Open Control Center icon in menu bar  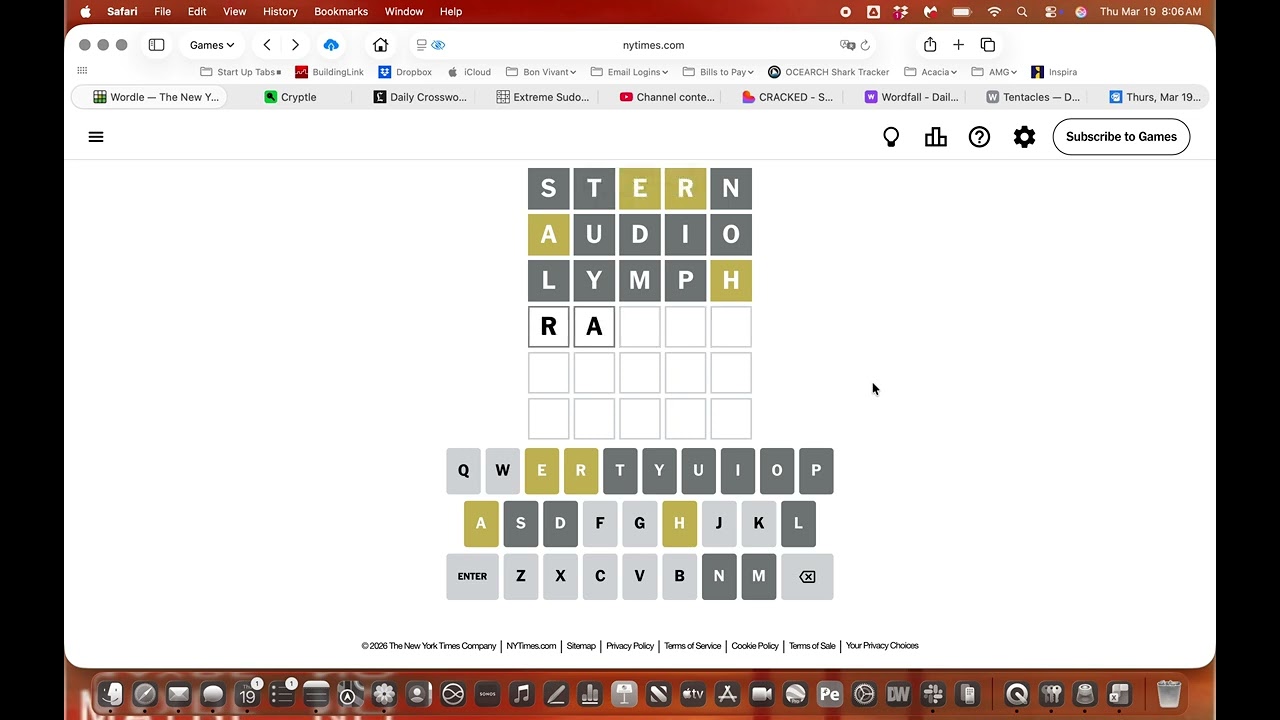(1051, 12)
